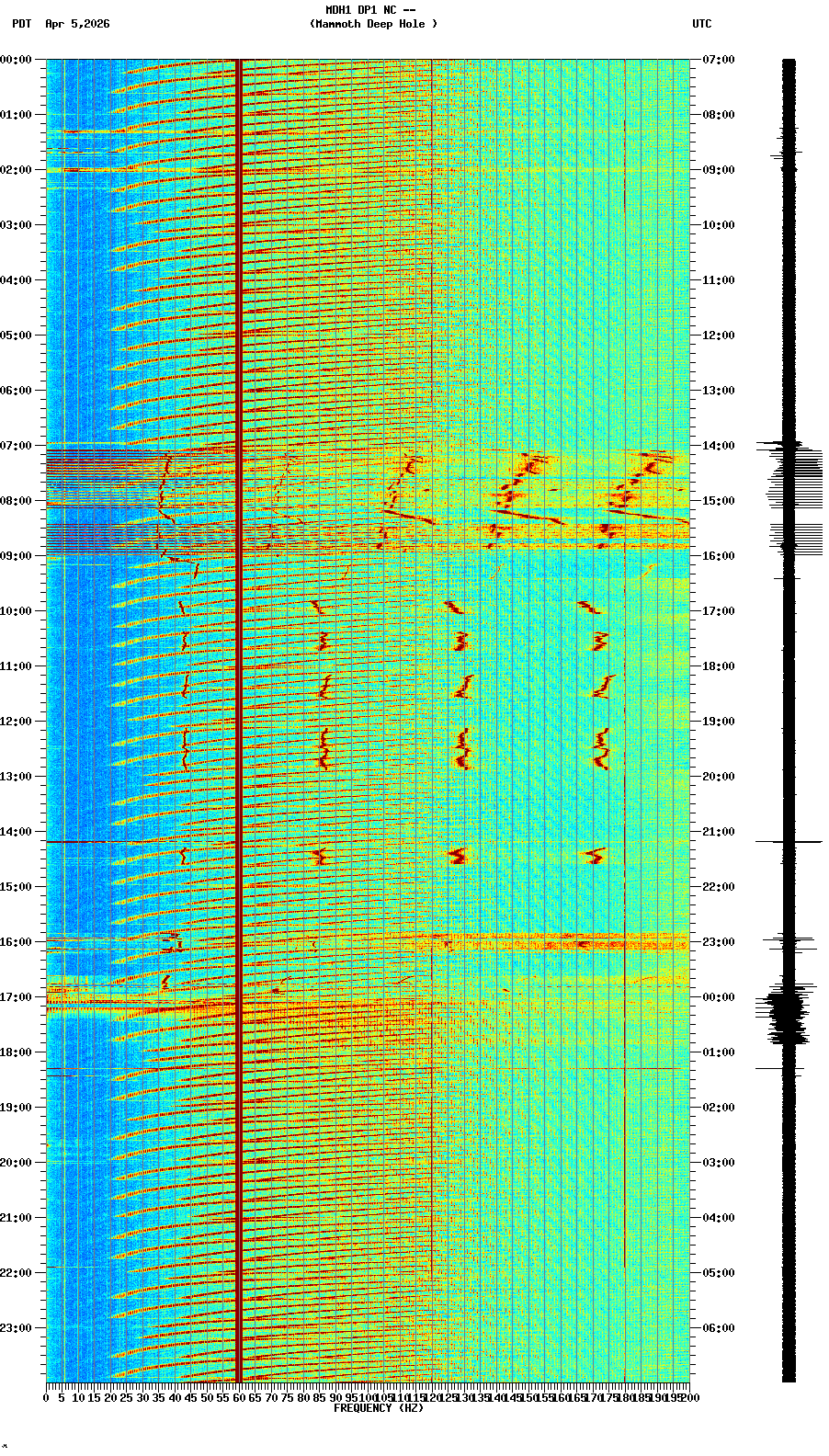Click the FREQUENCY (HZ) axis title
The height and width of the screenshot is (1456, 829).
pyautogui.click(x=379, y=1408)
